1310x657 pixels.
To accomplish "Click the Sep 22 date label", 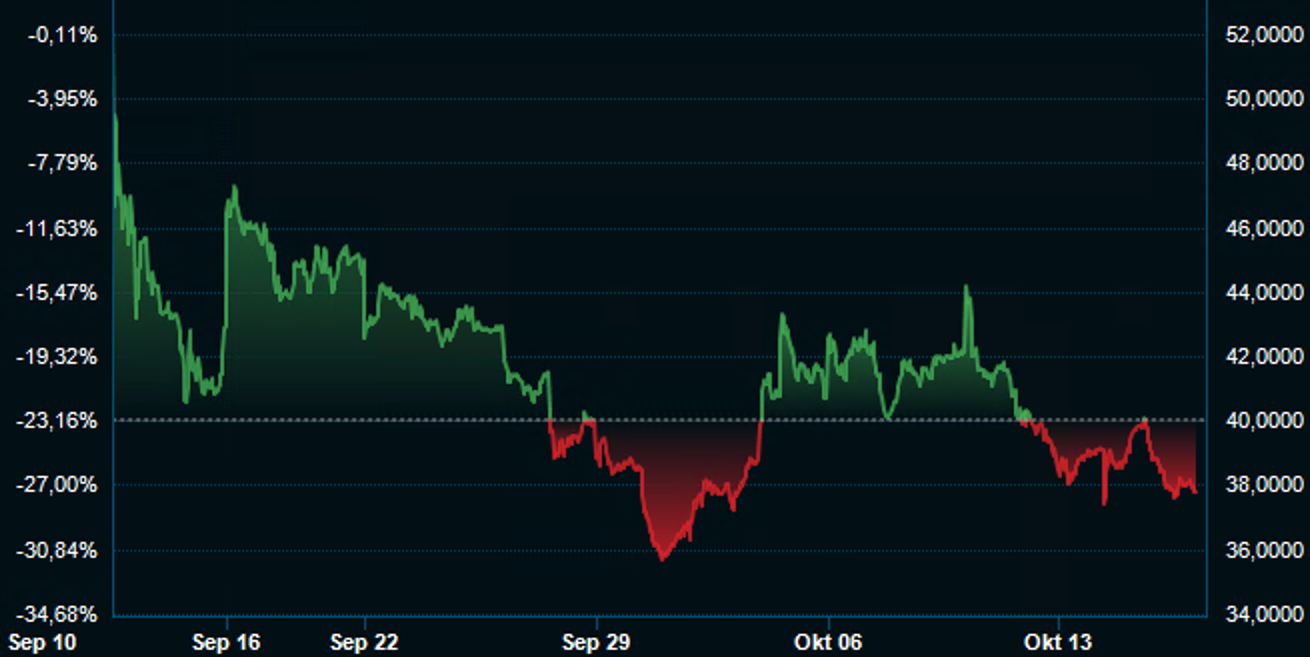I will click(x=365, y=641).
